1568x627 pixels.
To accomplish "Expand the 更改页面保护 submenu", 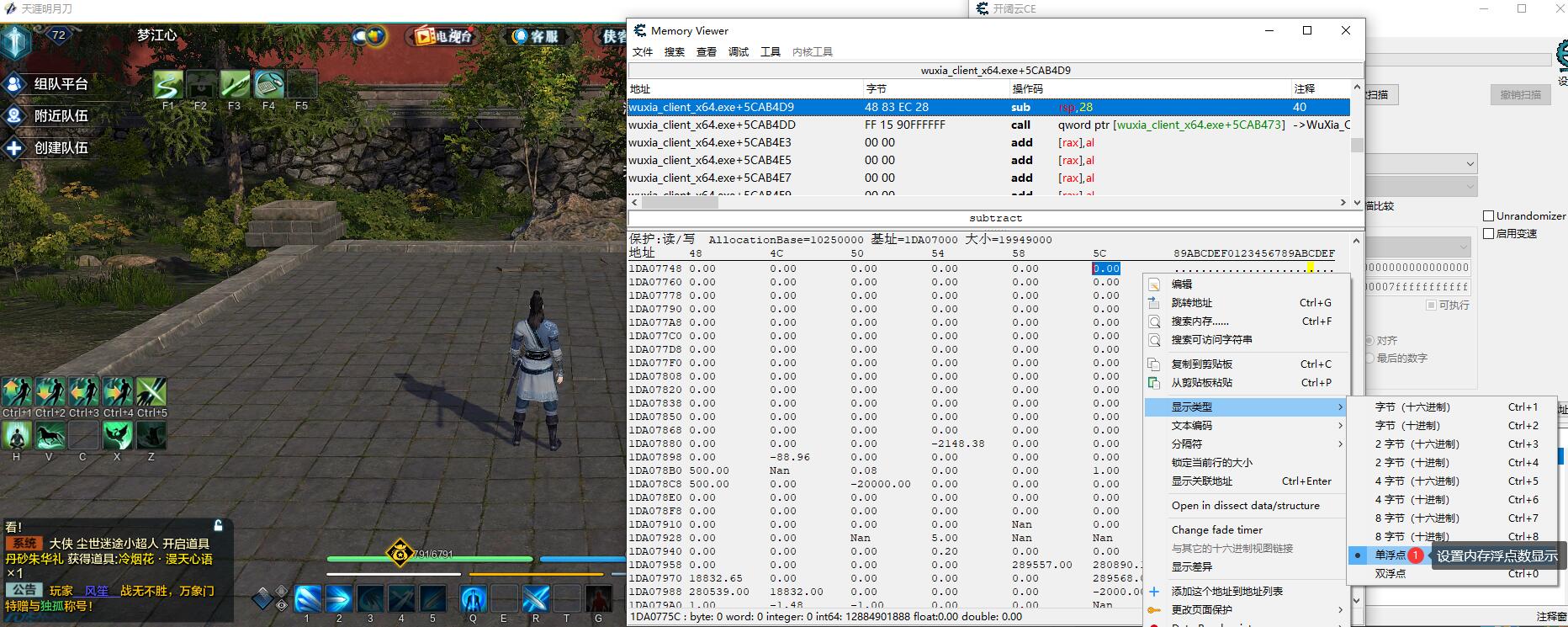I will pos(1246,610).
